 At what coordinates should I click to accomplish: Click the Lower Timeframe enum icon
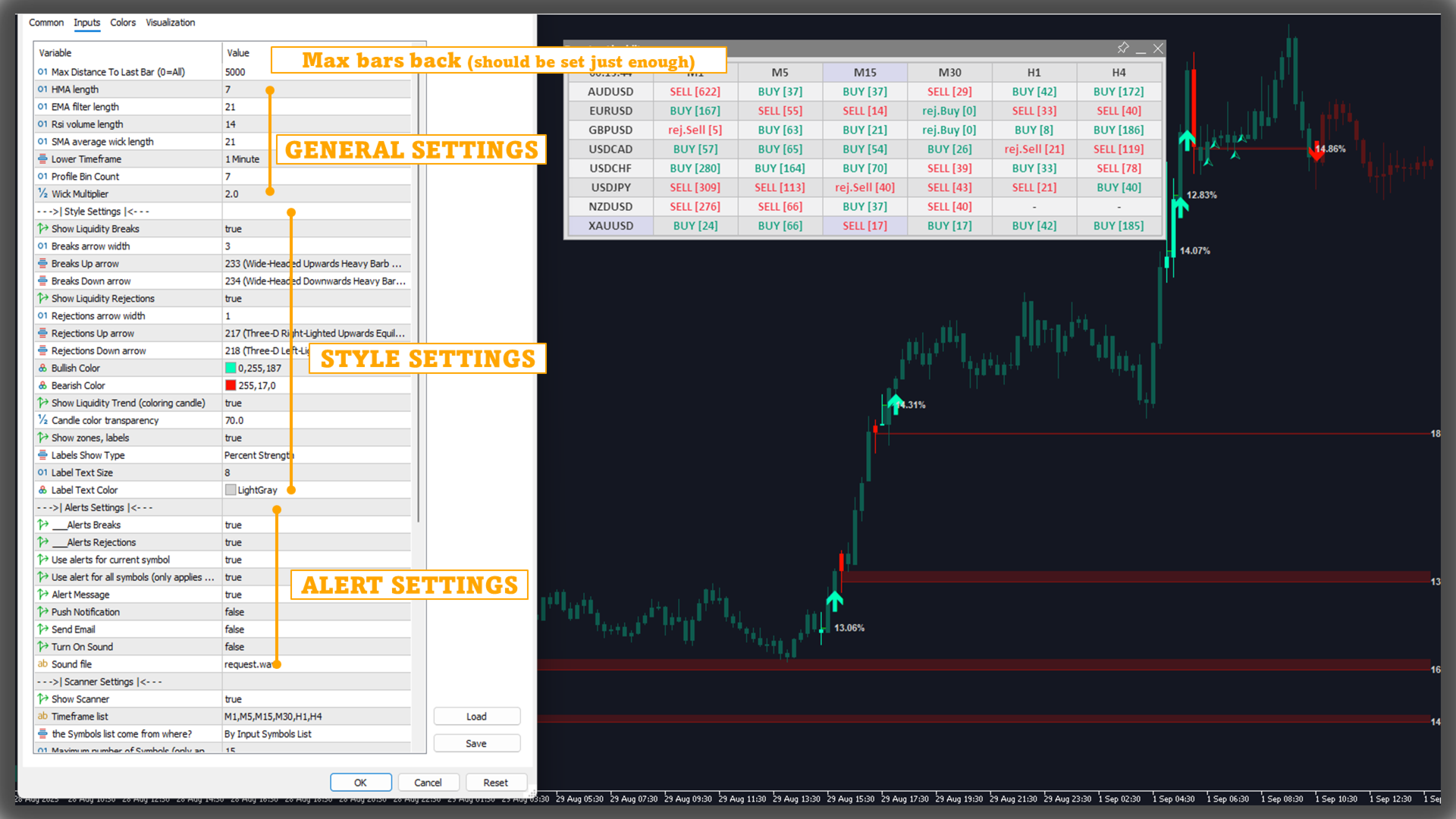42,159
